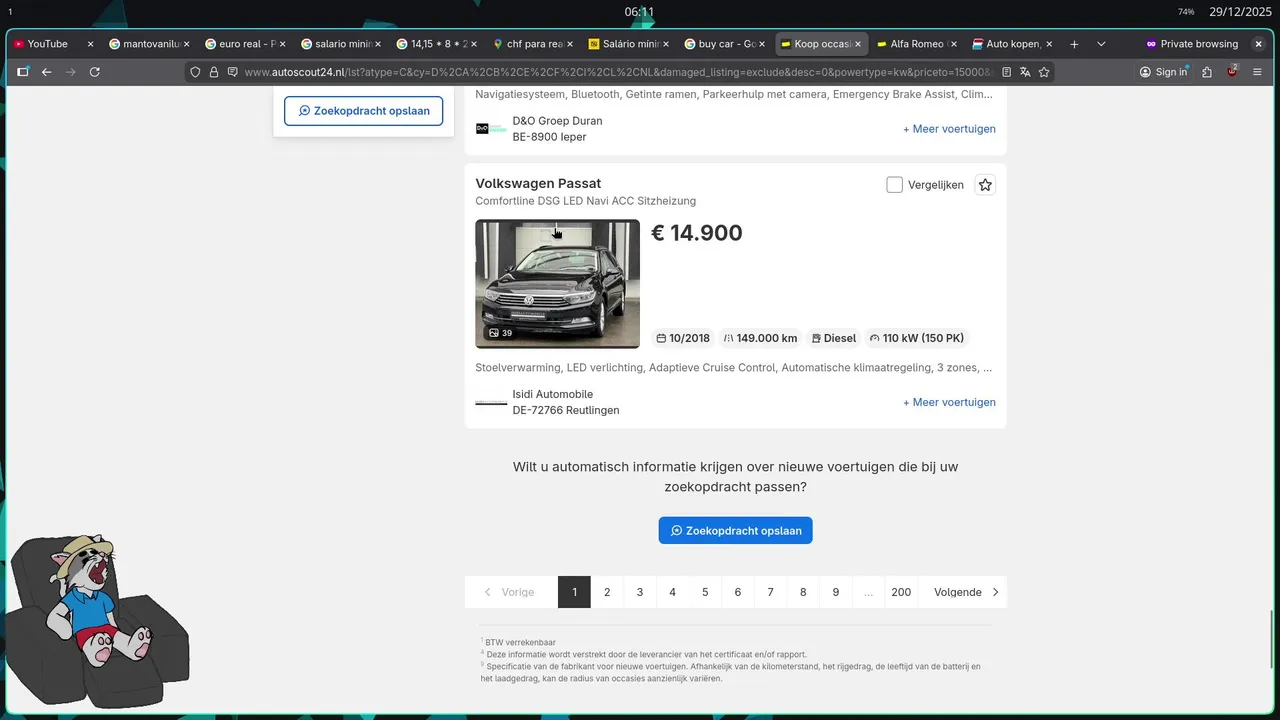The height and width of the screenshot is (720, 1280).
Task: Go to results page 2
Action: 607,592
